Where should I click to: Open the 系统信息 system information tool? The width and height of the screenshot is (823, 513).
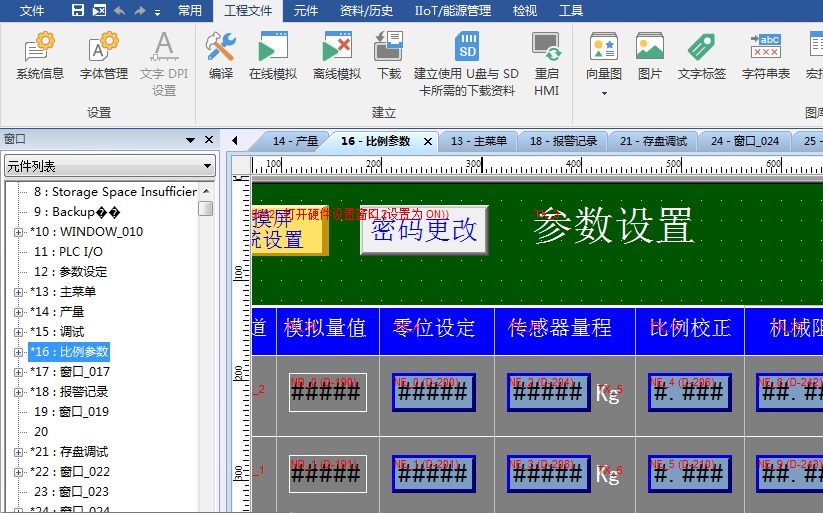40,56
